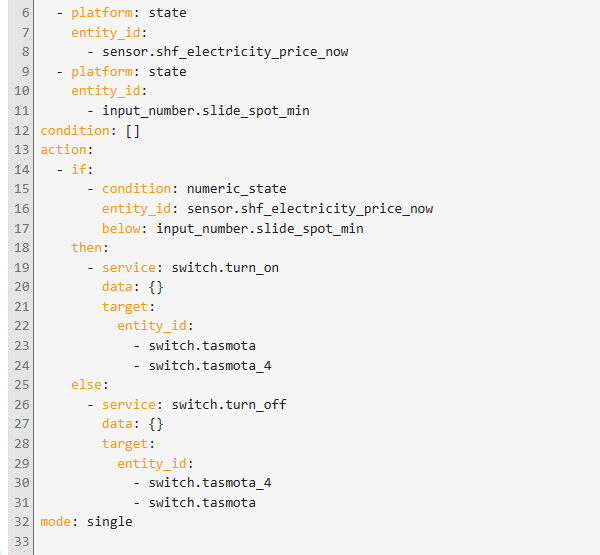Click line number 18 in the gutter
This screenshot has width=600, height=555.
pos(21,247)
